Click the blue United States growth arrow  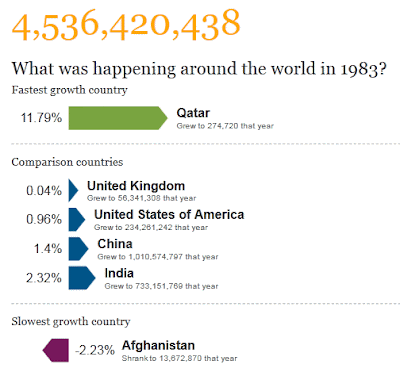coord(77,220)
